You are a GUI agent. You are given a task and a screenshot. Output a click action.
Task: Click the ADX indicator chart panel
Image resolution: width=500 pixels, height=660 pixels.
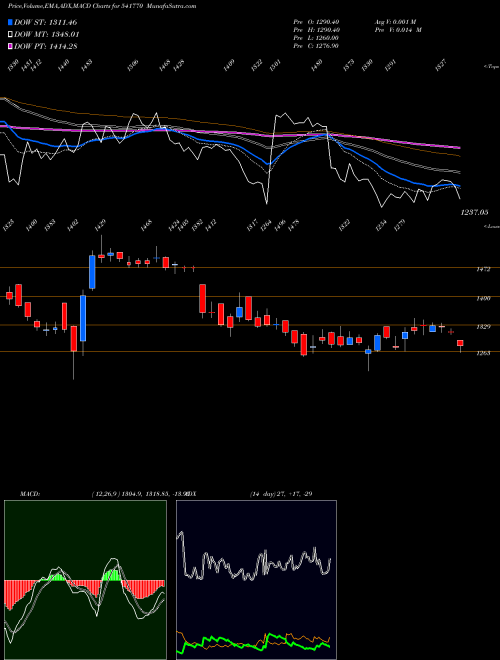(x=256, y=580)
